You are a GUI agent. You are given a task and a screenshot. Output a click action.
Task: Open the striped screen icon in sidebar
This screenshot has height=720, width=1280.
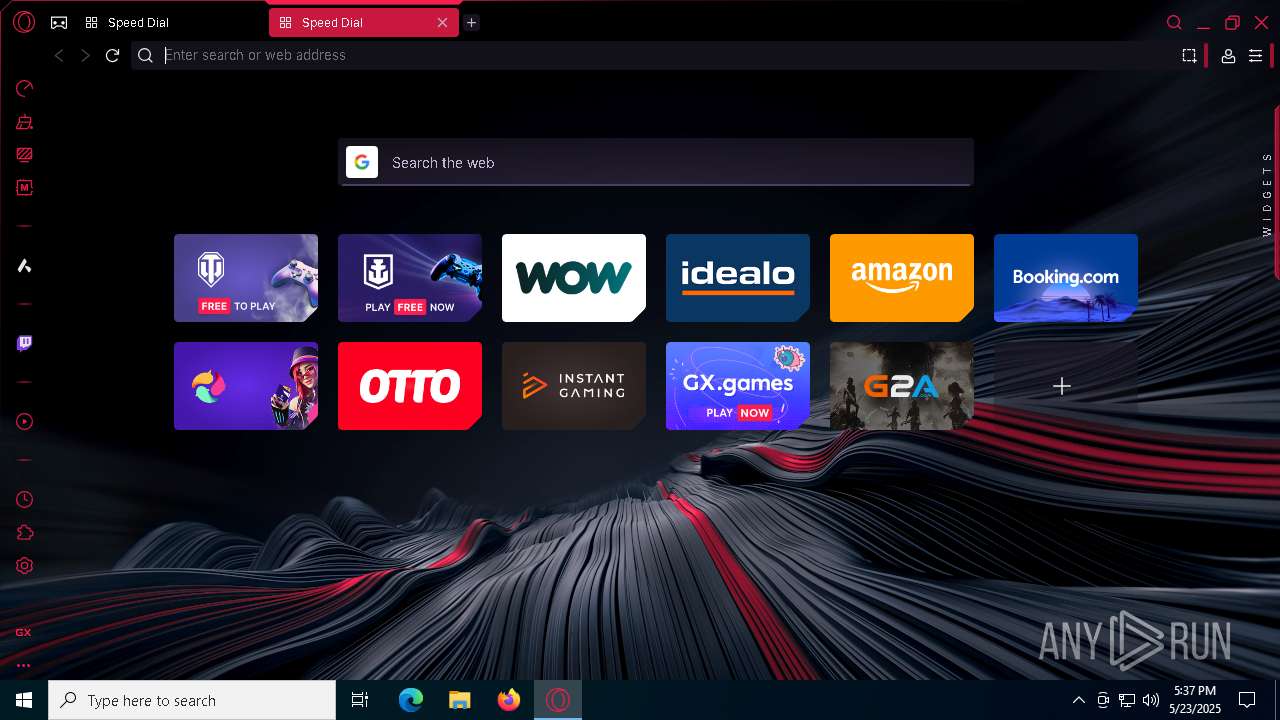(24, 155)
